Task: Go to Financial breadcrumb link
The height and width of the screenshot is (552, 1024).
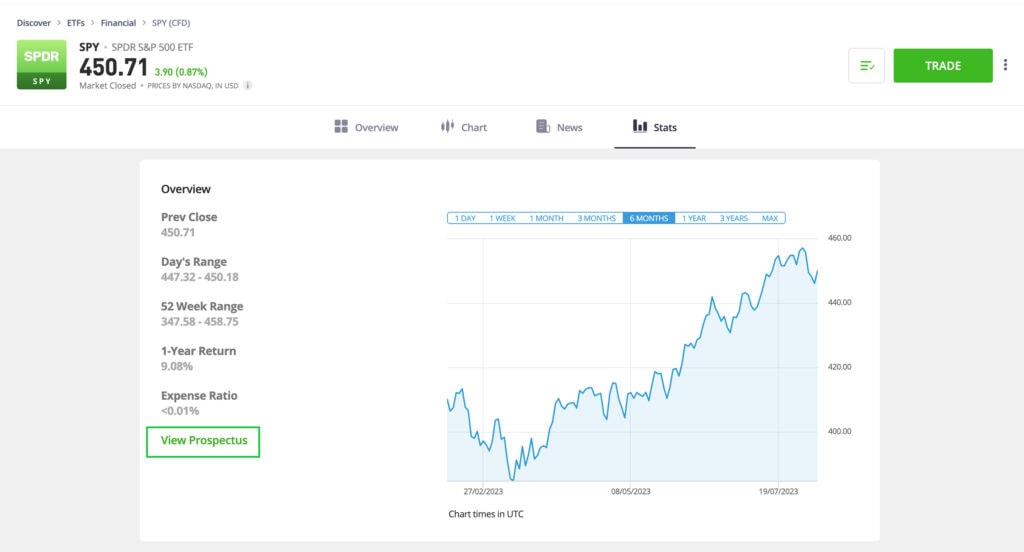Action: [x=118, y=23]
